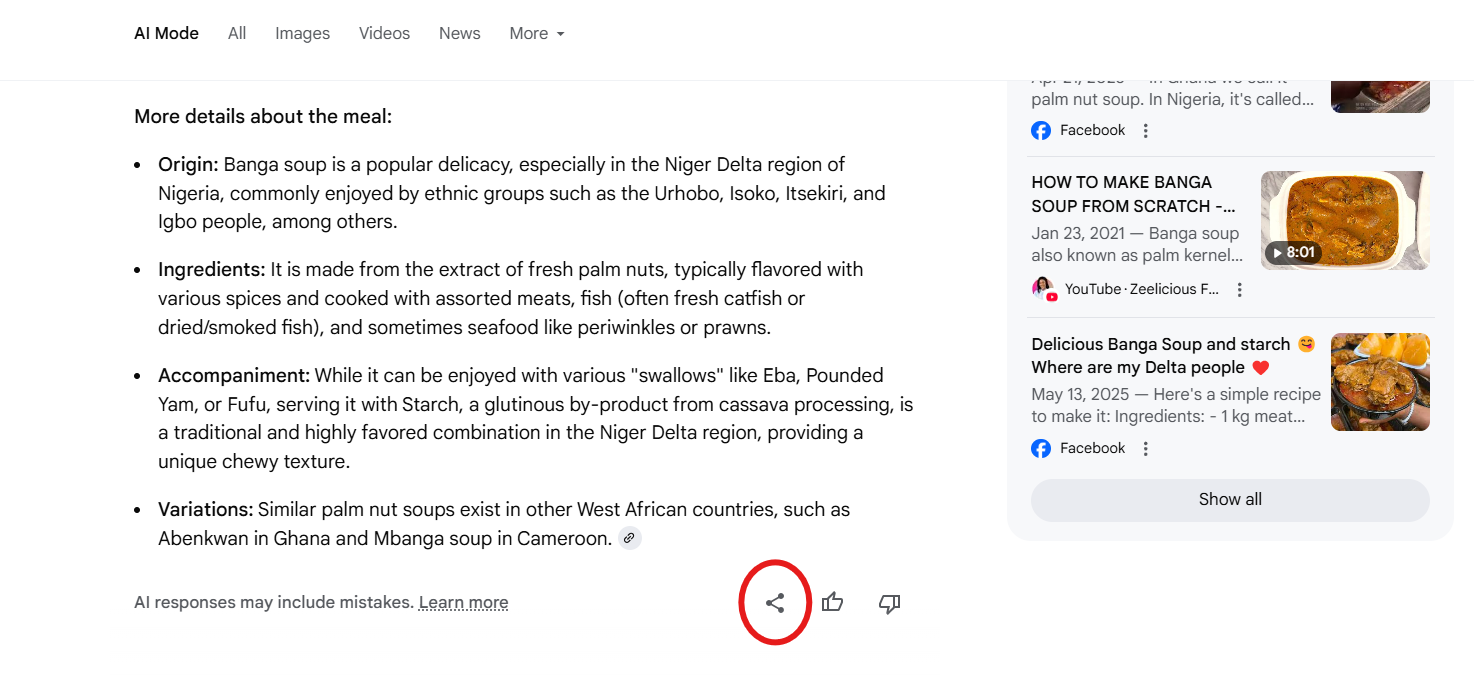The height and width of the screenshot is (676, 1474).
Task: Open the source link icon after Mbanga soup text
Action: click(x=629, y=538)
